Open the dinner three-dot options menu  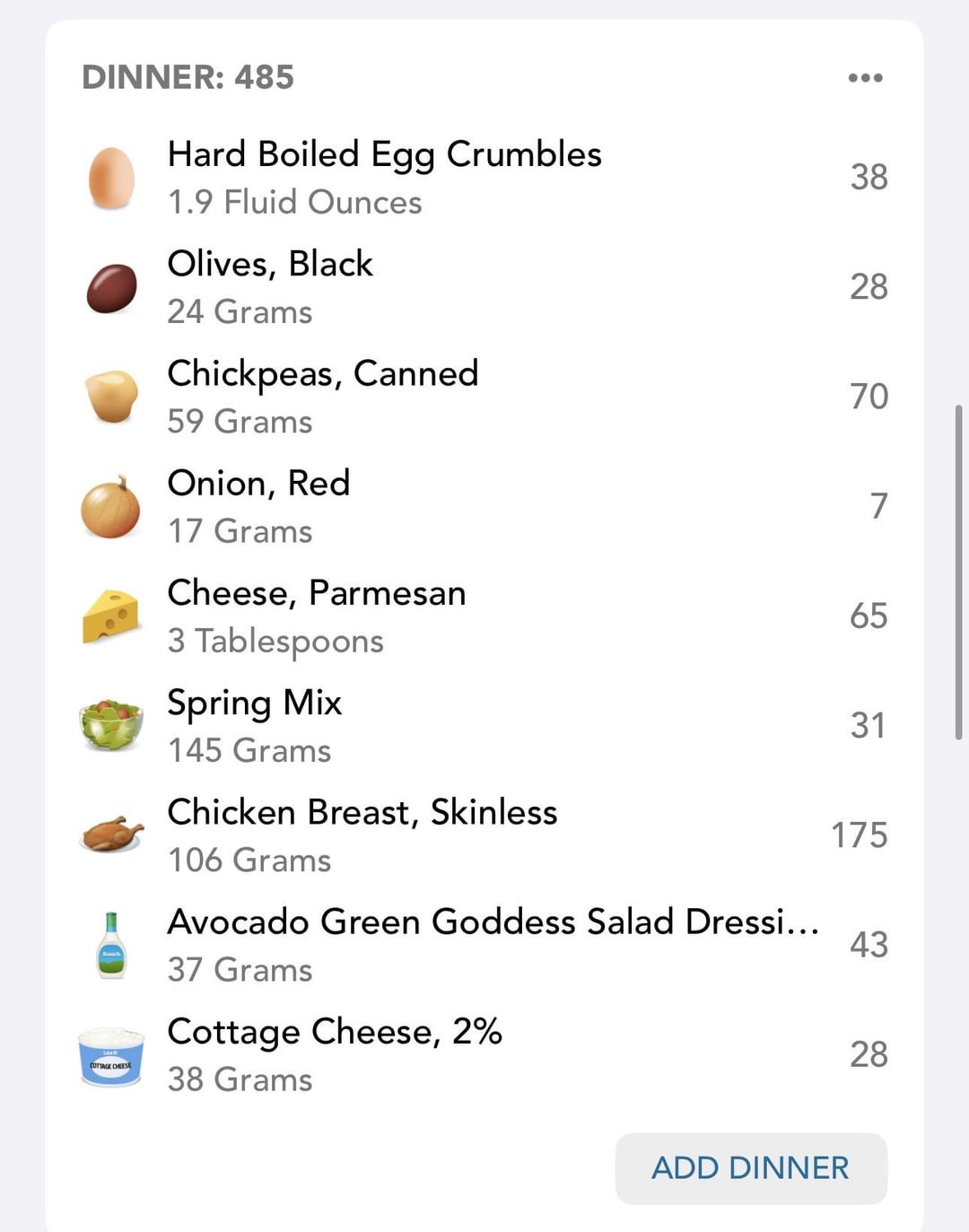[x=865, y=78]
